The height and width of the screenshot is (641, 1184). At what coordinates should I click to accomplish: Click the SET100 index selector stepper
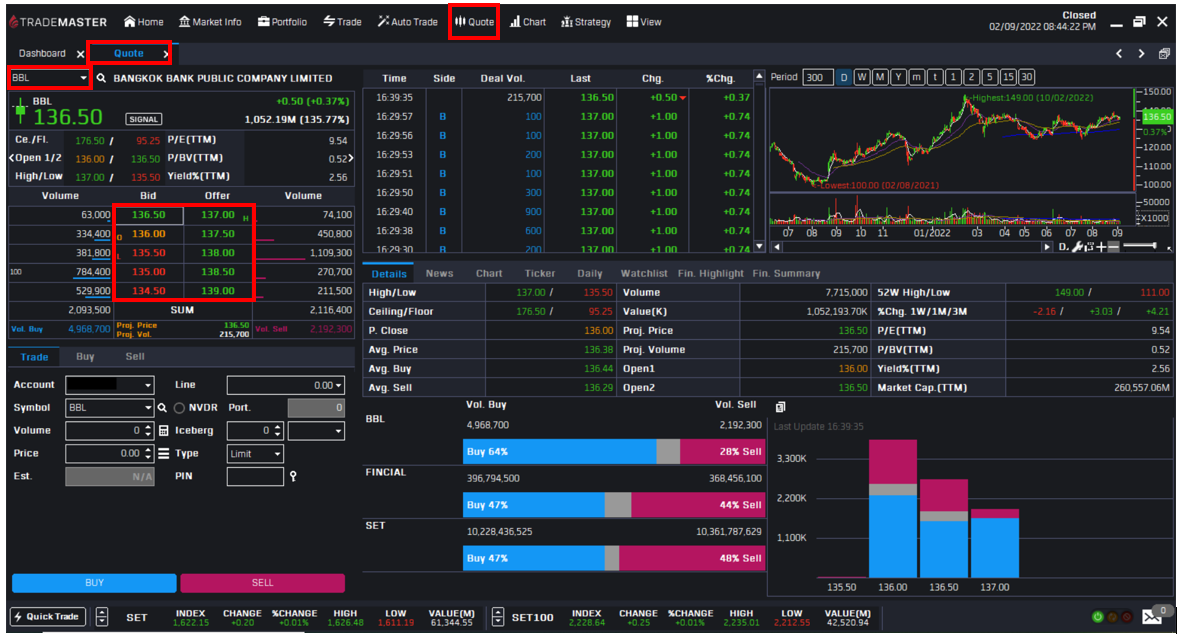(x=498, y=617)
